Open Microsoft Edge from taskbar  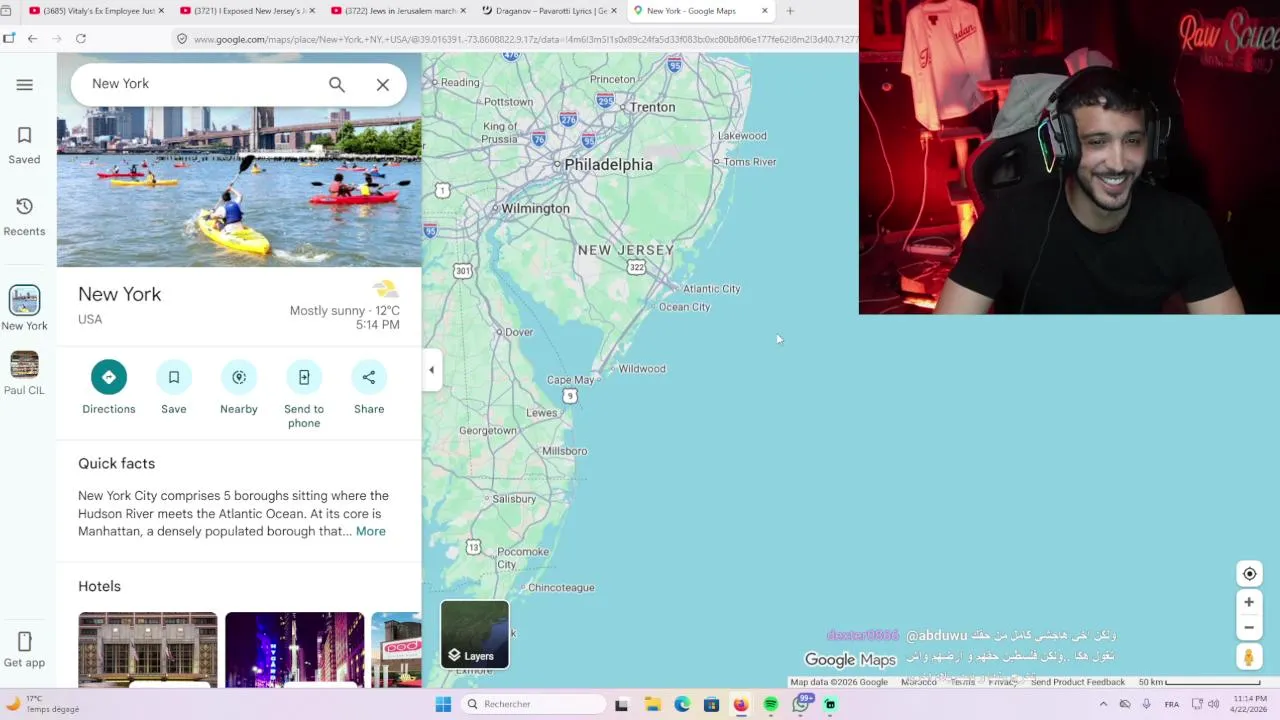pyautogui.click(x=681, y=704)
